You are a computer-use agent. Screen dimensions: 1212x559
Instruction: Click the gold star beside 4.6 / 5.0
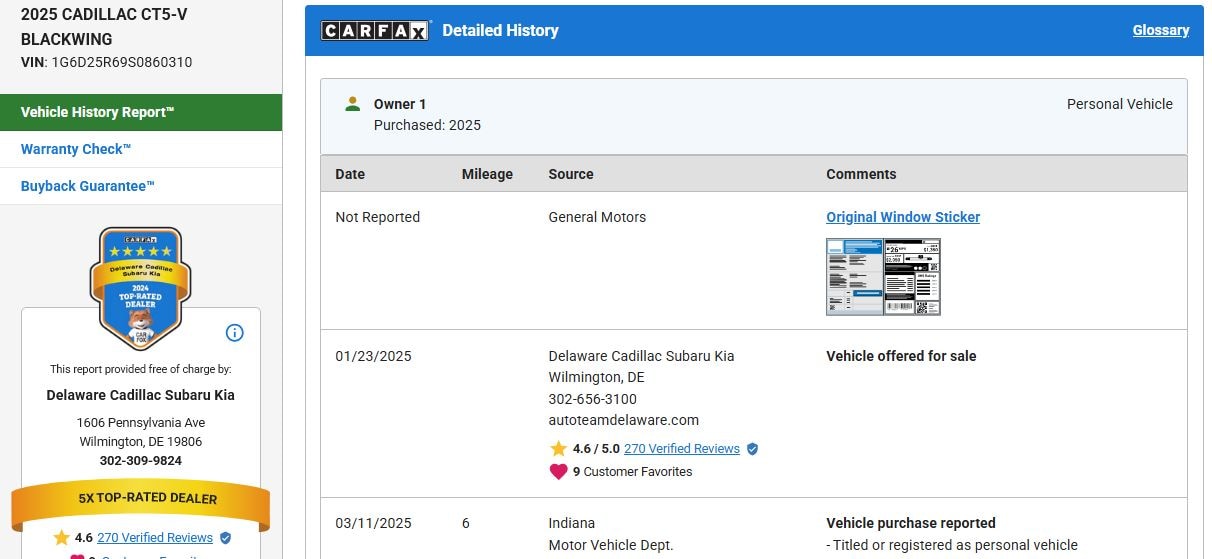pyautogui.click(x=558, y=449)
